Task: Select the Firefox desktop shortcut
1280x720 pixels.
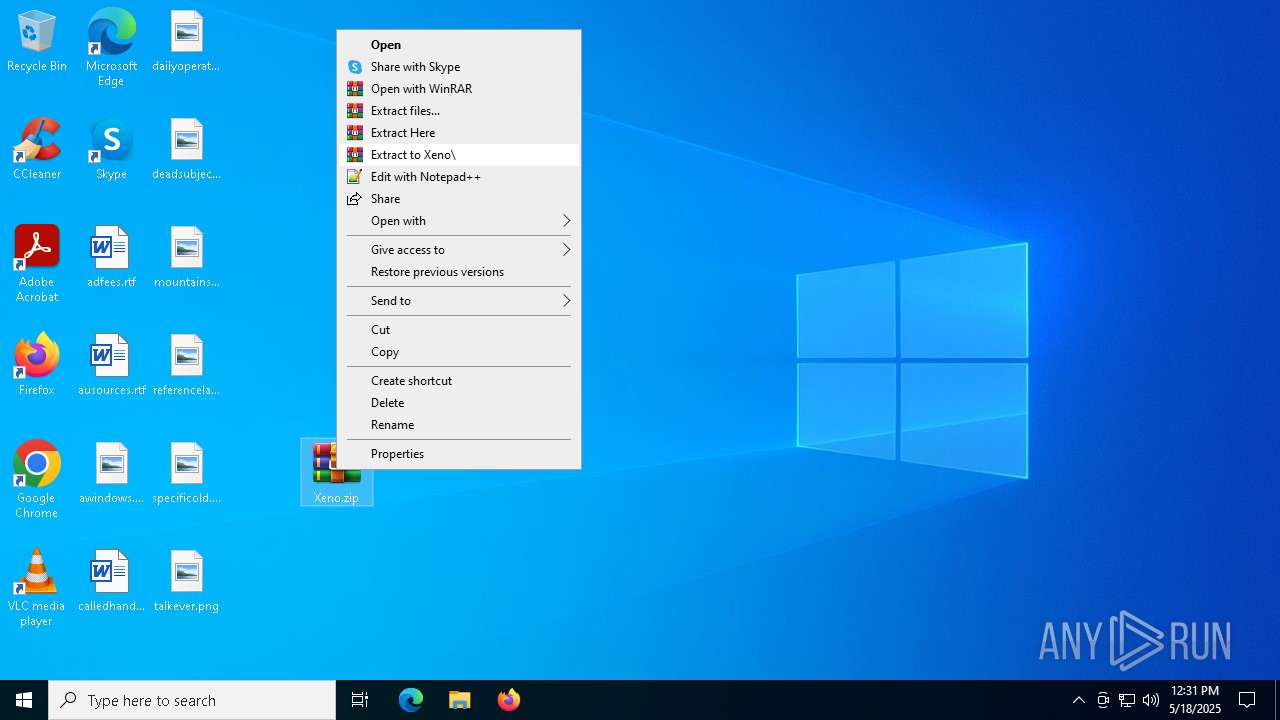Action: tap(37, 366)
